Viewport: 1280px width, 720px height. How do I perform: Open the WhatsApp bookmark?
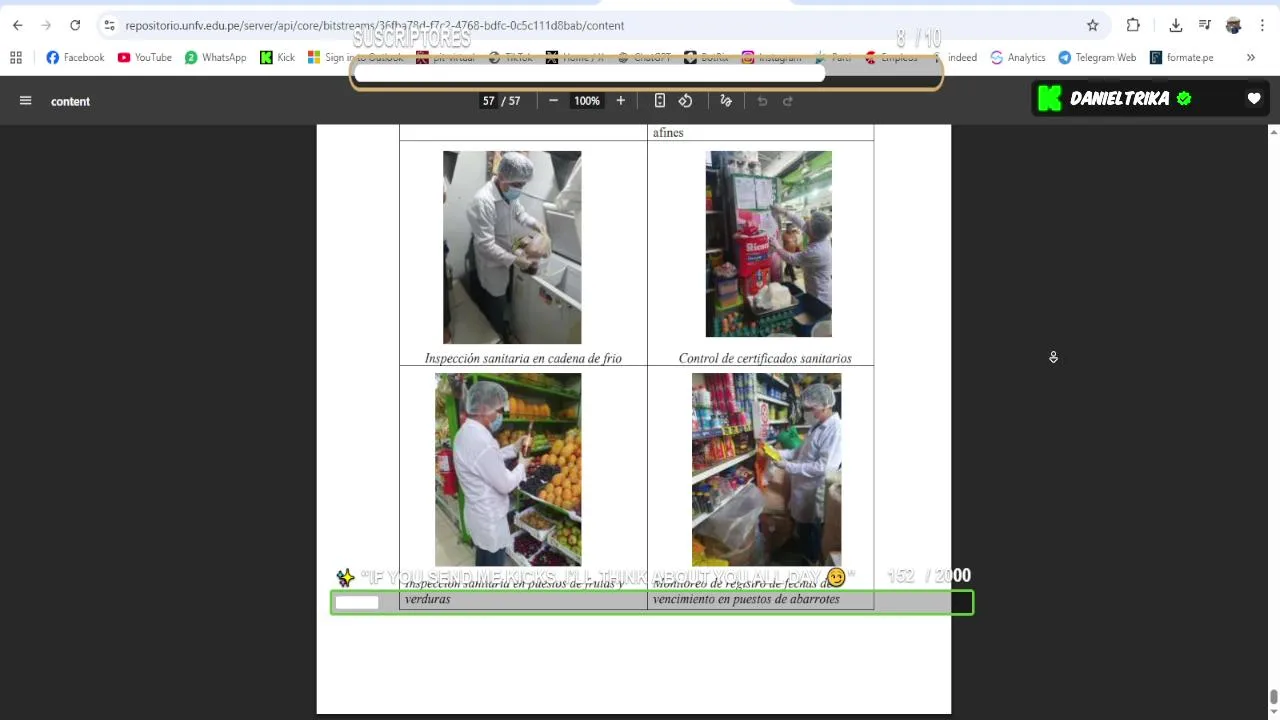coord(215,57)
